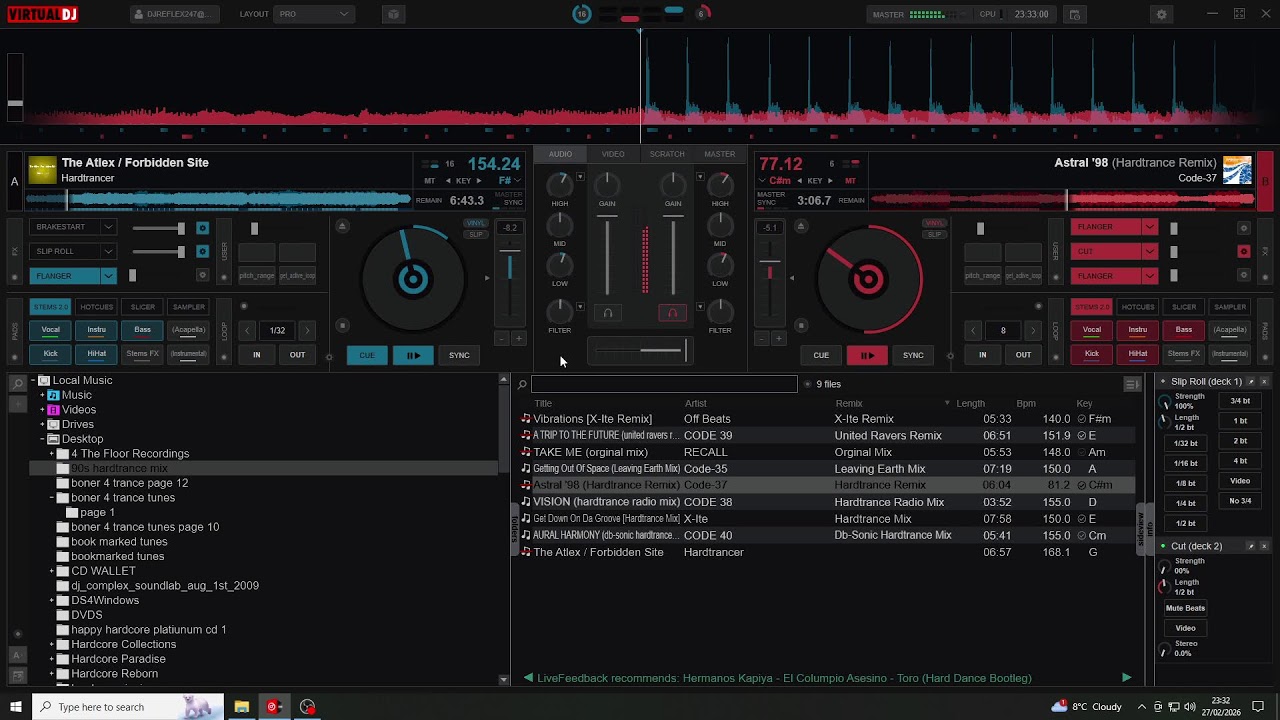The height and width of the screenshot is (720, 1280).
Task: Toggle VINYL mode on deck A
Action: pos(476,223)
